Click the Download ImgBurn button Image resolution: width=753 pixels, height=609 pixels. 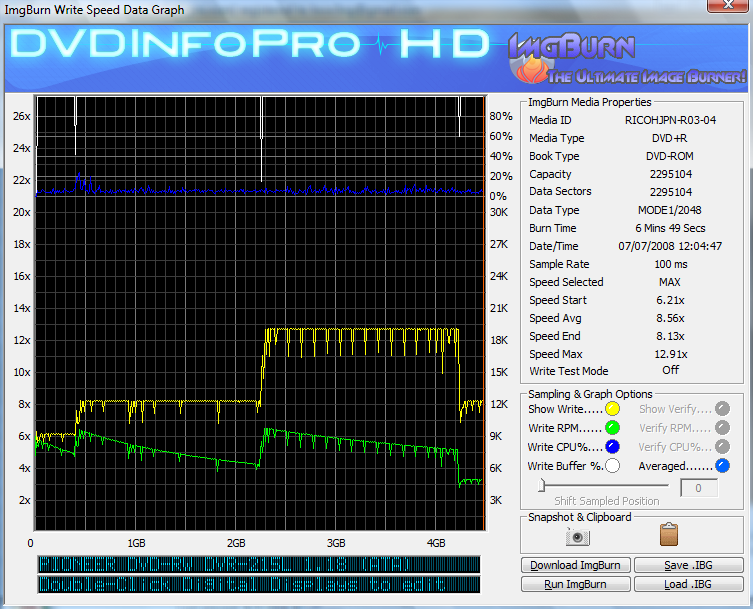(x=575, y=565)
